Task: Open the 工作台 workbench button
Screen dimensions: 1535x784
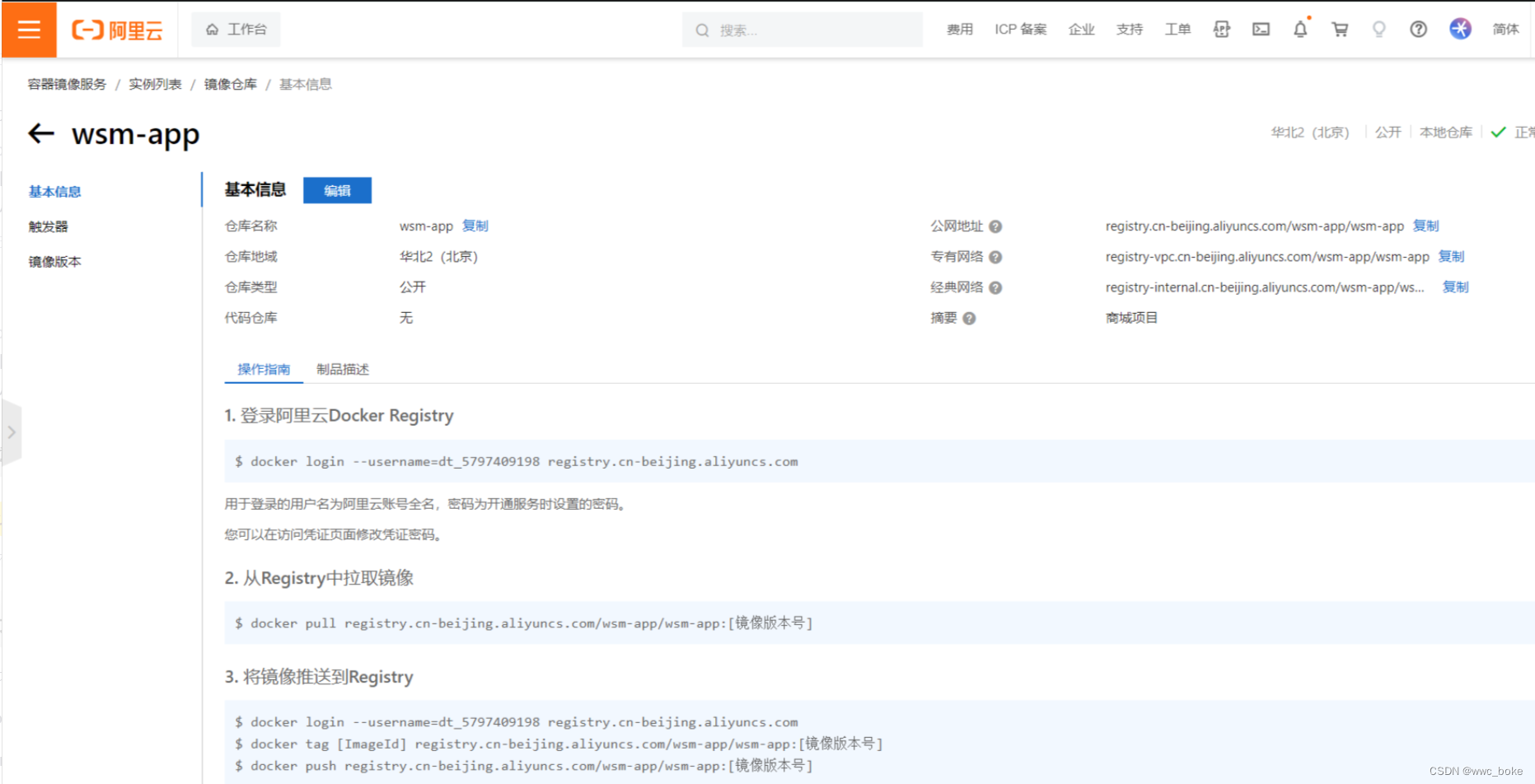Action: click(236, 30)
